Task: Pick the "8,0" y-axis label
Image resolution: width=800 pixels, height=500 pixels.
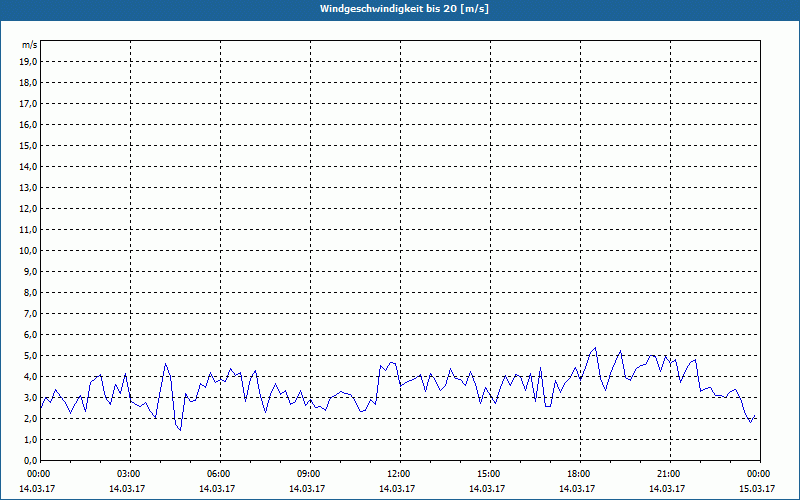Action: (x=30, y=292)
